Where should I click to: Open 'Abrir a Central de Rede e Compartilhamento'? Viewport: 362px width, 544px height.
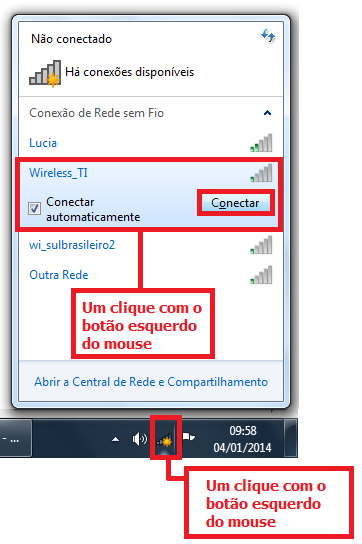click(x=151, y=382)
